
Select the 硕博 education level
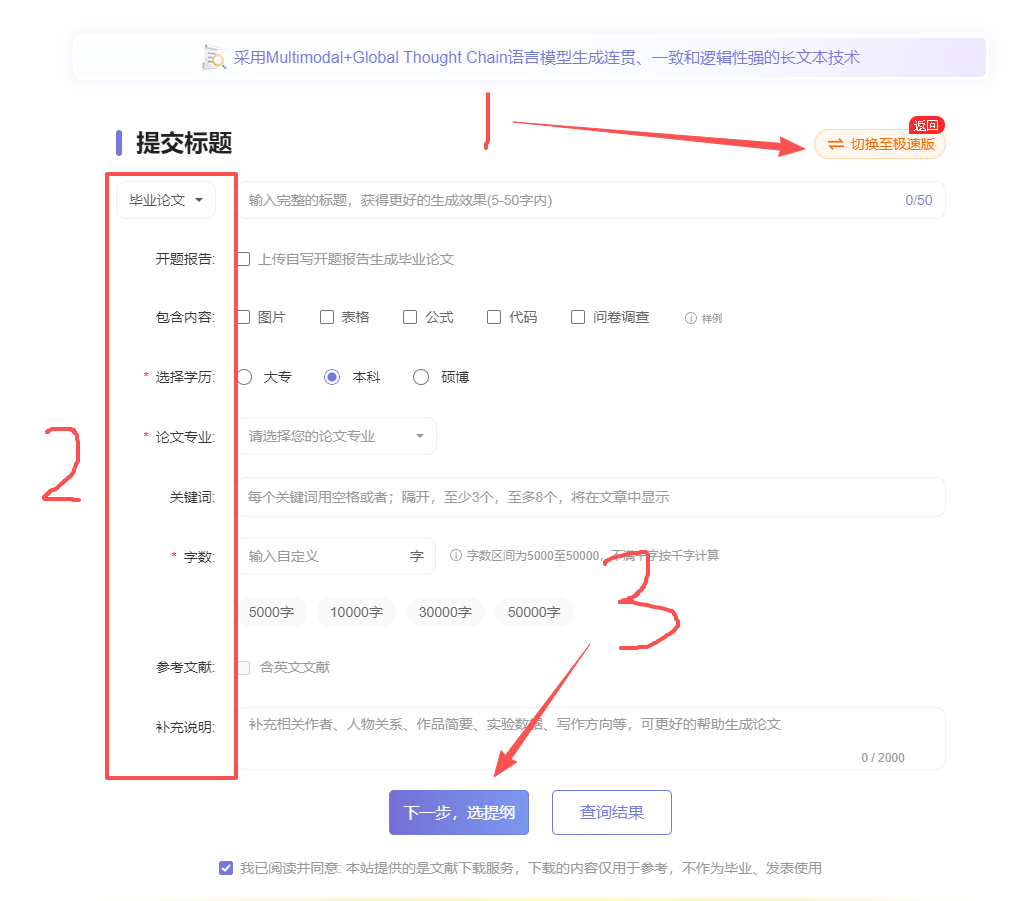point(421,377)
